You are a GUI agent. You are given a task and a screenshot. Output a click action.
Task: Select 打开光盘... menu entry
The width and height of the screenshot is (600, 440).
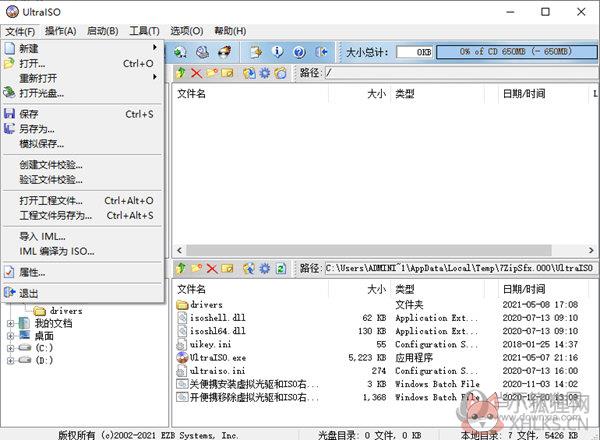click(83, 93)
